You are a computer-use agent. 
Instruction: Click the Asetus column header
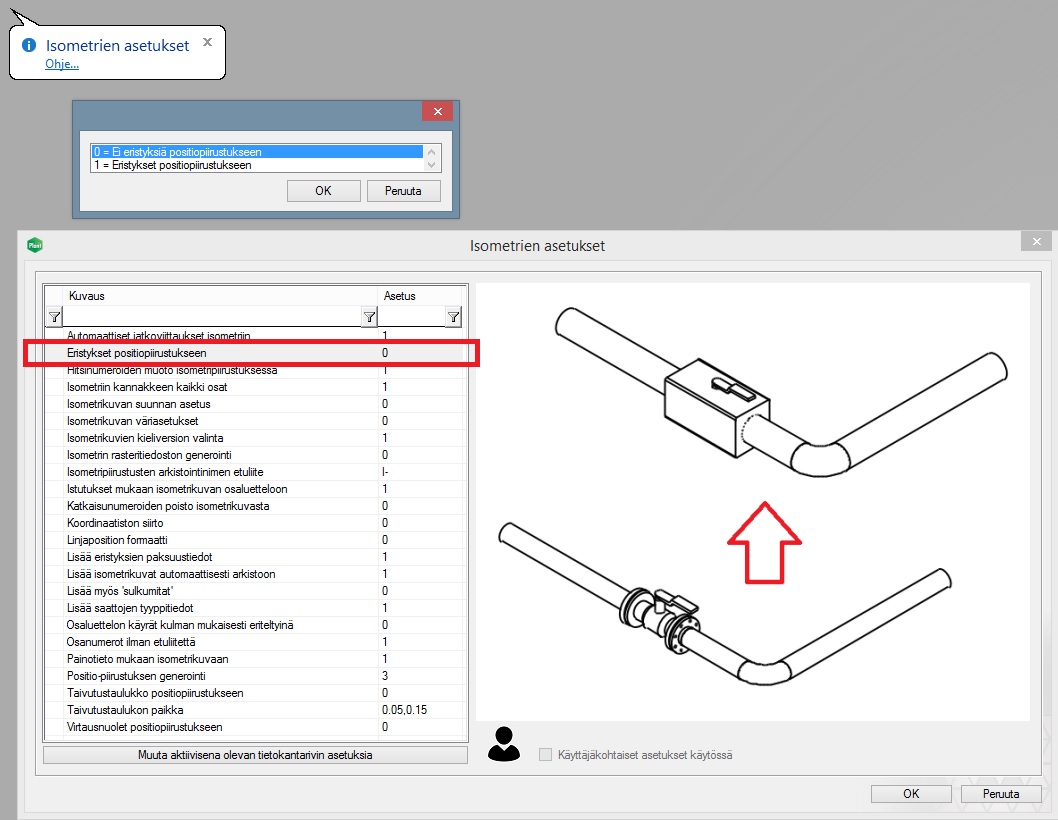point(420,296)
